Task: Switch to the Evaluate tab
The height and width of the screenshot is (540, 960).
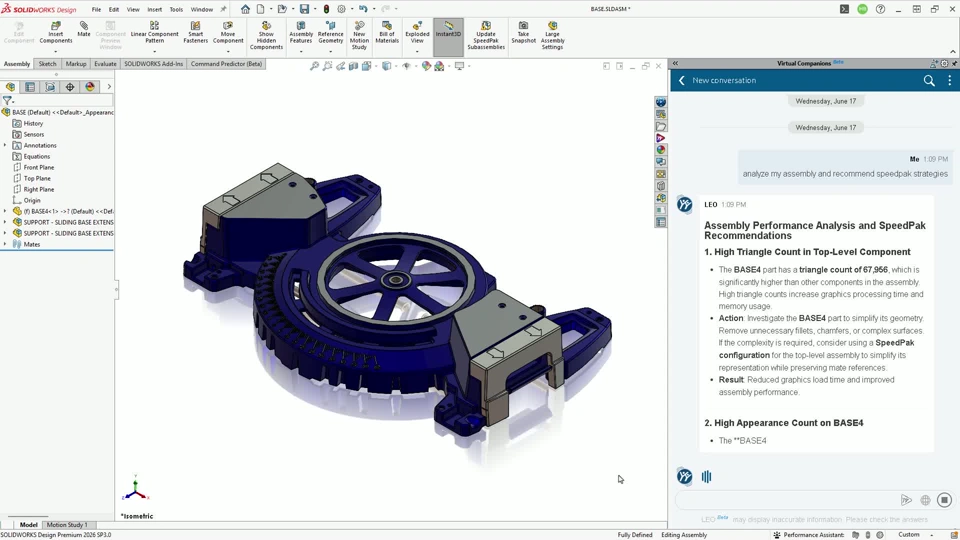Action: (105, 64)
